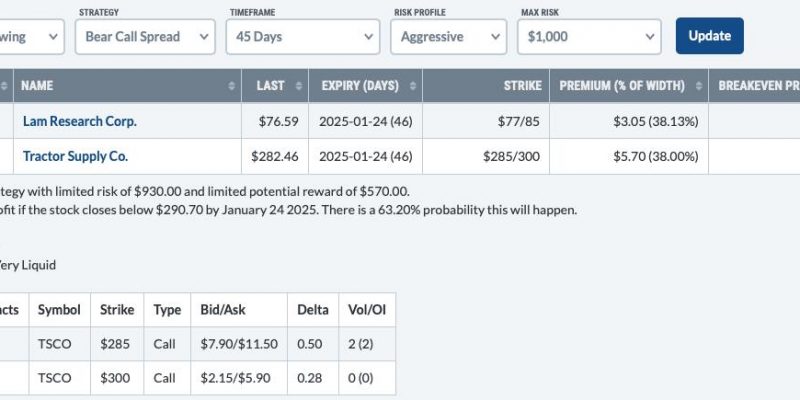Open the Strategy Bear Call Spread dropdown
This screenshot has width=800, height=400.
(145, 37)
